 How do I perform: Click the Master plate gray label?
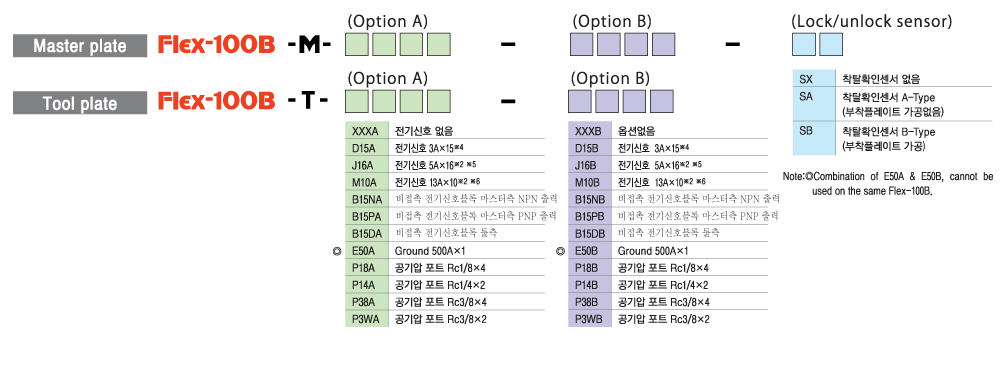[80, 46]
